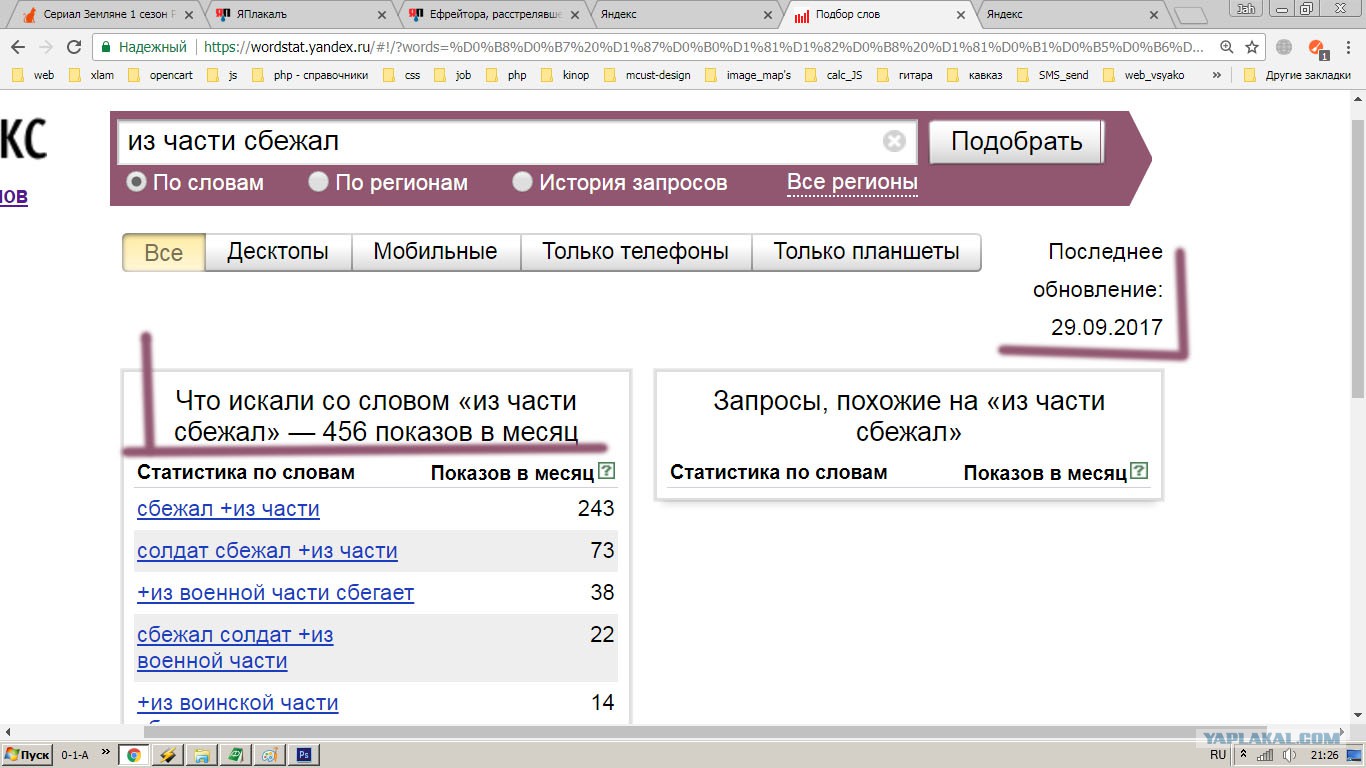
Task: Switch to the 'Только планшеты' tab
Action: [x=866, y=252]
